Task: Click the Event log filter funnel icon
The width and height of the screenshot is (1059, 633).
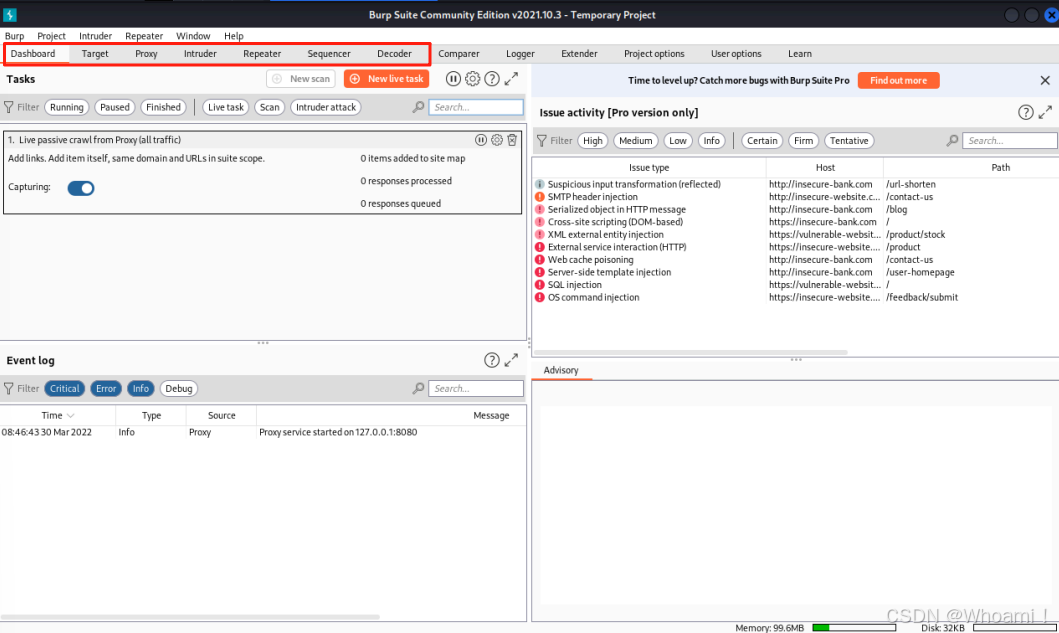Action: click(9, 388)
